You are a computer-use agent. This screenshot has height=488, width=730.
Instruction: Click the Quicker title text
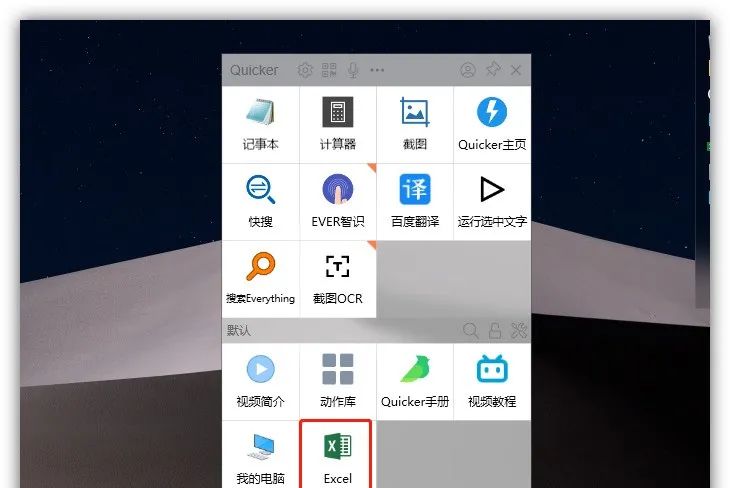[254, 70]
